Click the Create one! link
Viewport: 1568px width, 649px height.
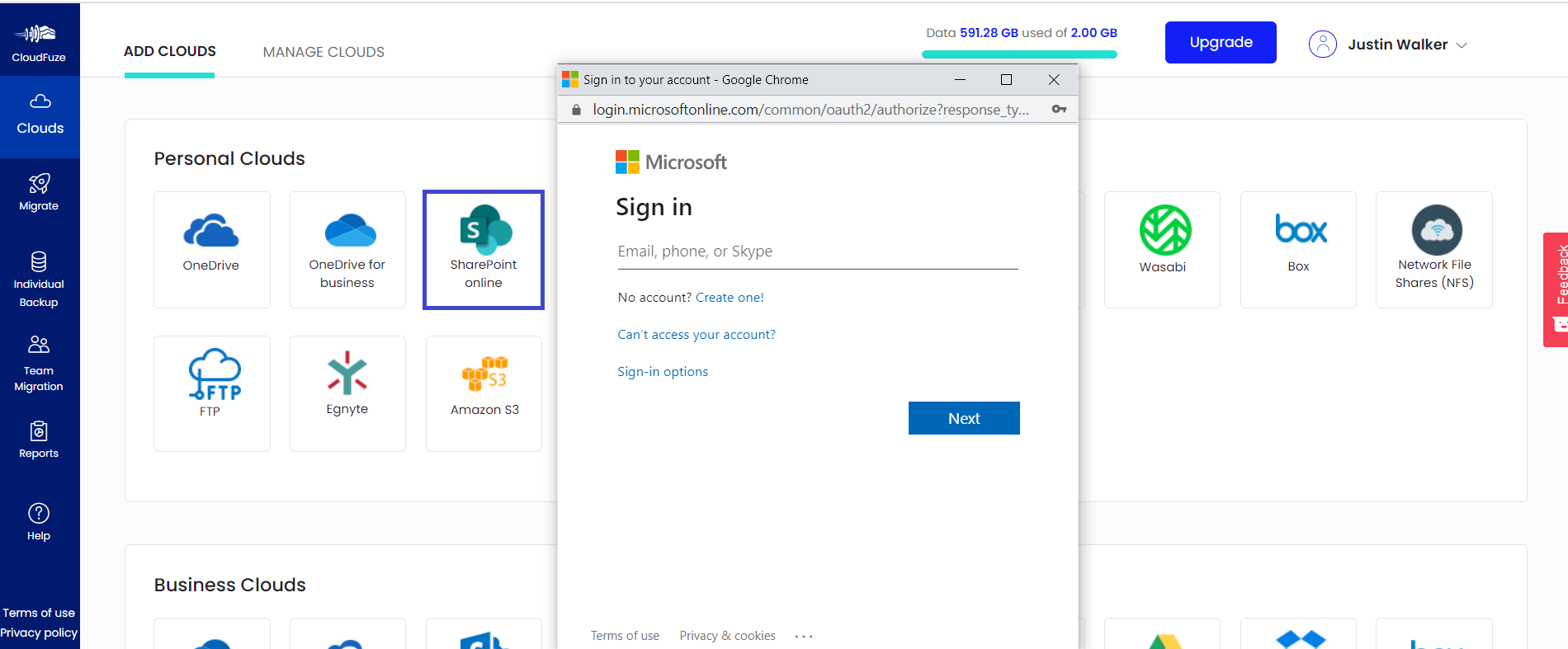730,298
